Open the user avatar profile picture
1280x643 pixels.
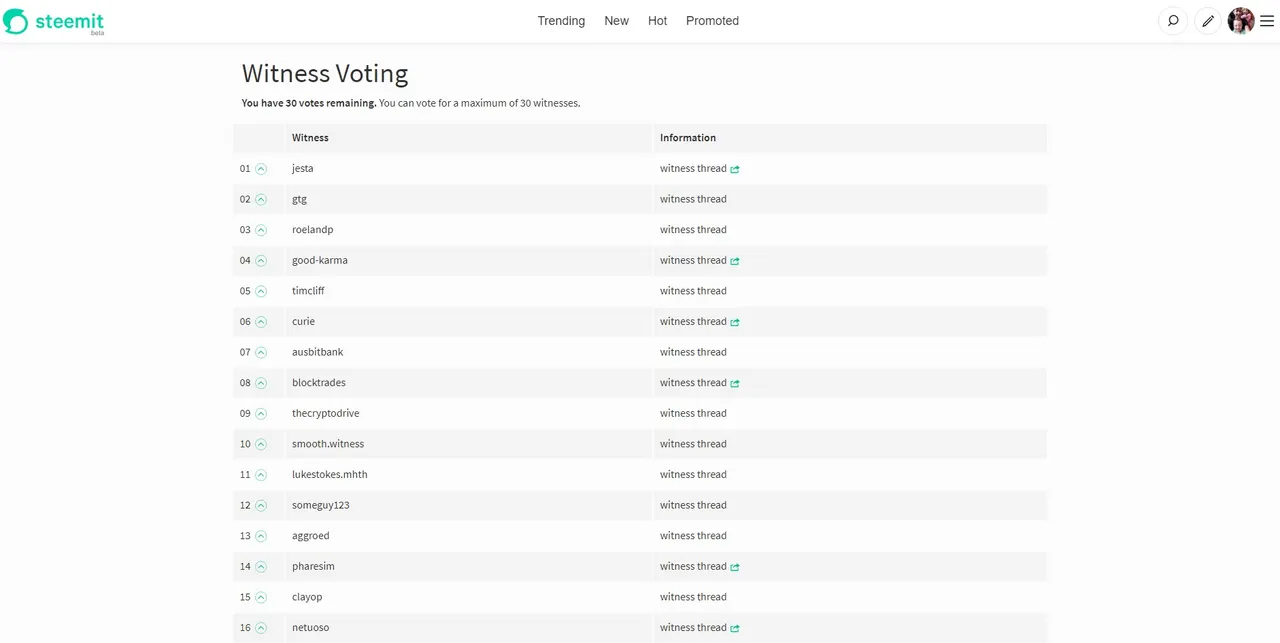pyautogui.click(x=1241, y=20)
